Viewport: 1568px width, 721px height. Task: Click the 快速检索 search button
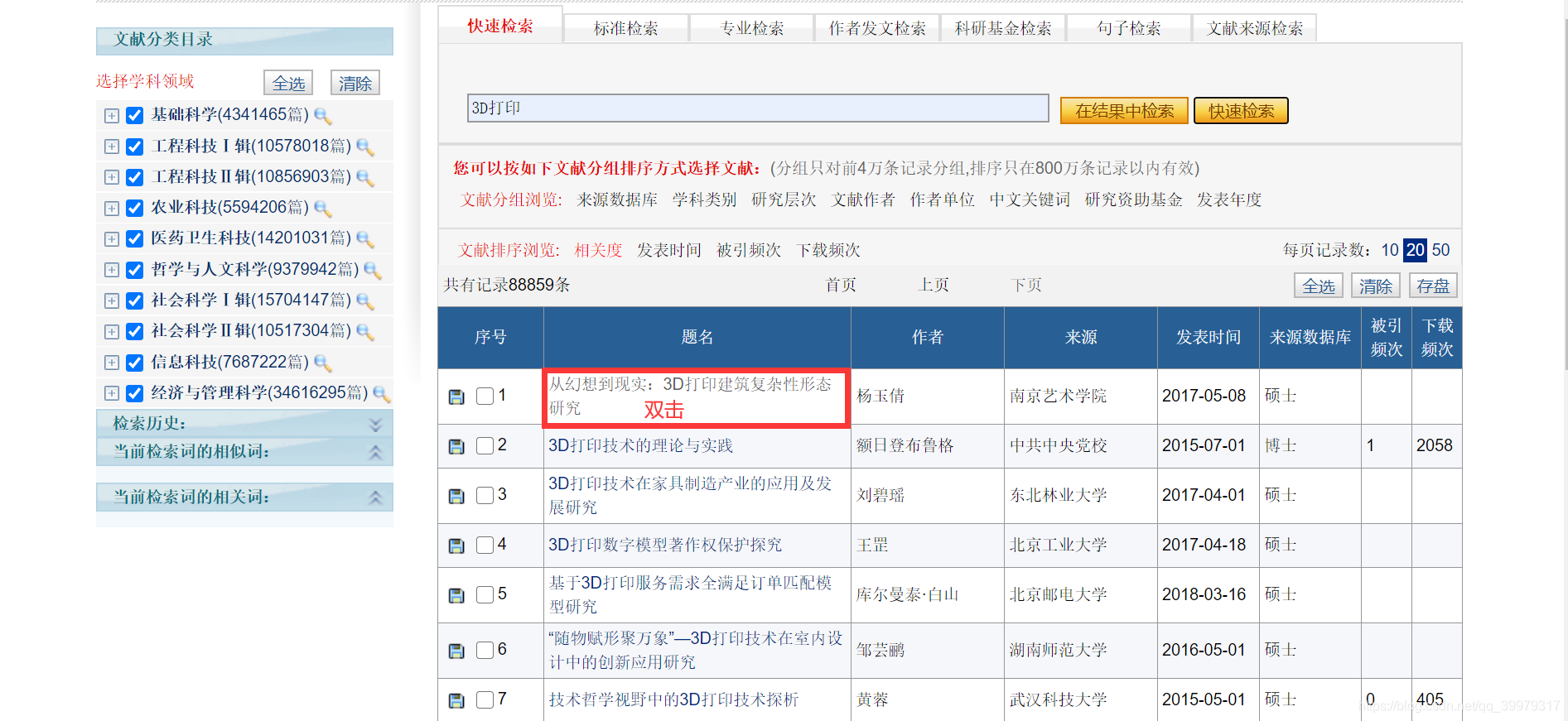(x=1241, y=111)
